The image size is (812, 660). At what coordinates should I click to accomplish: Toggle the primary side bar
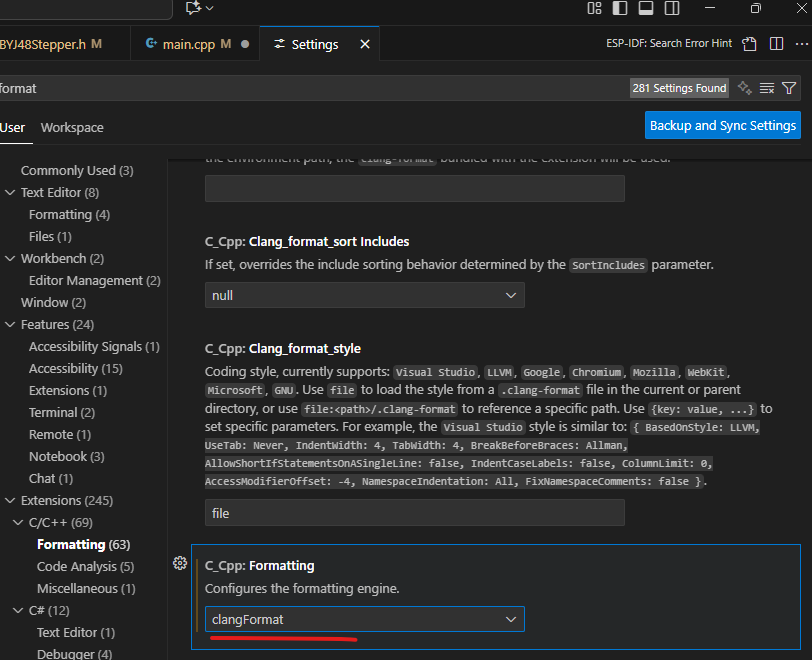coord(620,8)
